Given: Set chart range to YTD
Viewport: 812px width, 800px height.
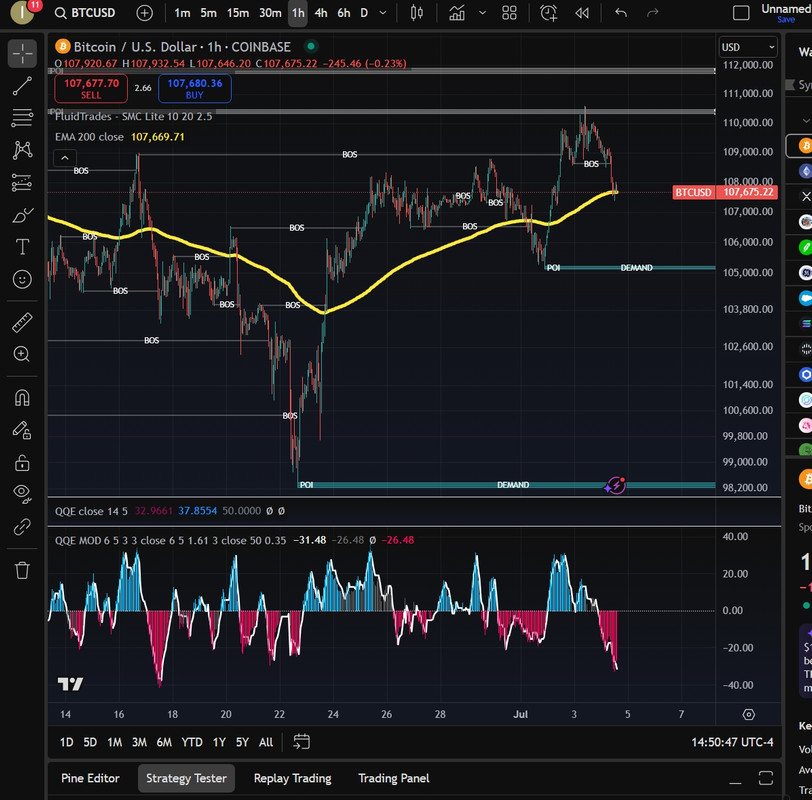Looking at the screenshot, I should 192,742.
